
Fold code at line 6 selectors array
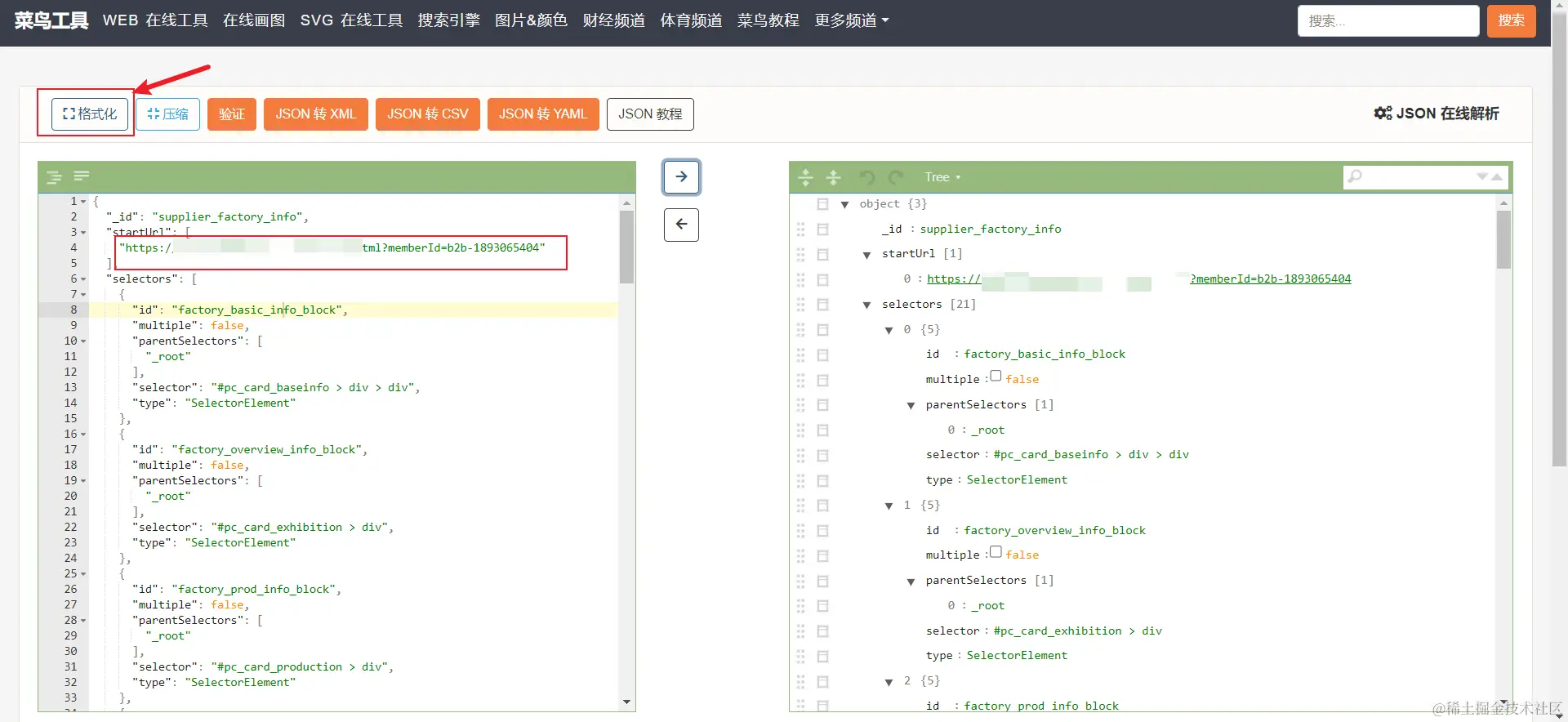click(x=83, y=279)
